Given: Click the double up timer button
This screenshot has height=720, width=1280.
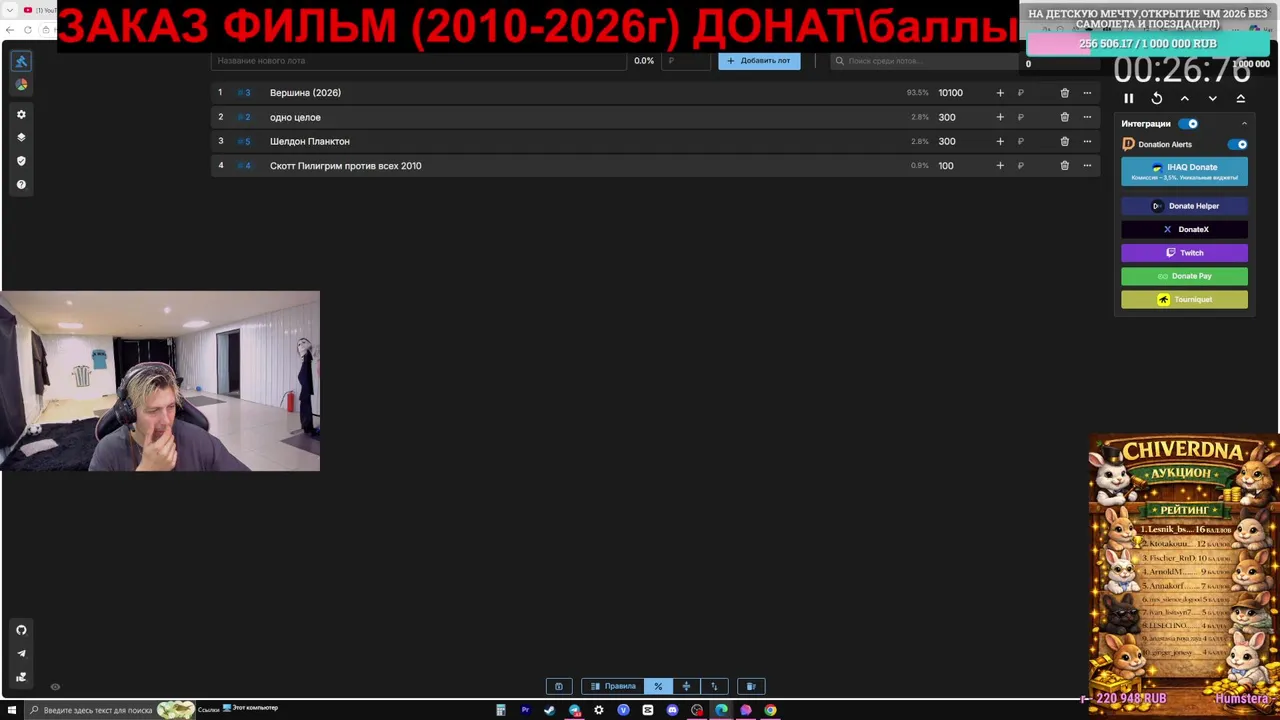Looking at the screenshot, I should [x=1241, y=98].
